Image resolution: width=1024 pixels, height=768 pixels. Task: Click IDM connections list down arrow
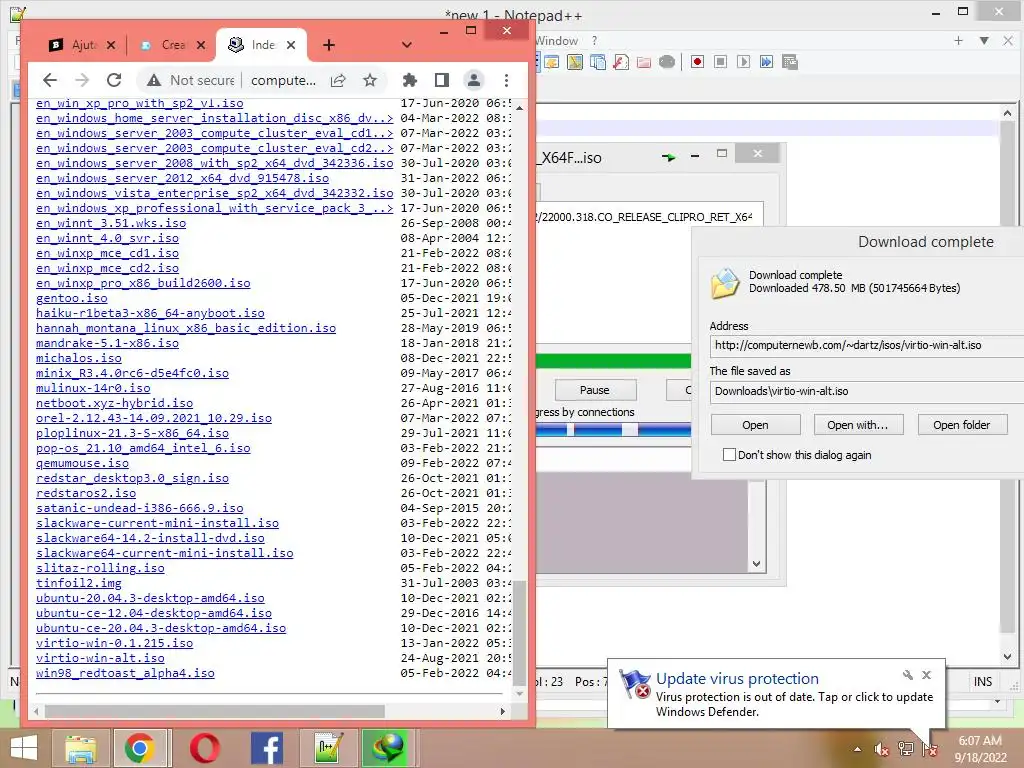756,564
